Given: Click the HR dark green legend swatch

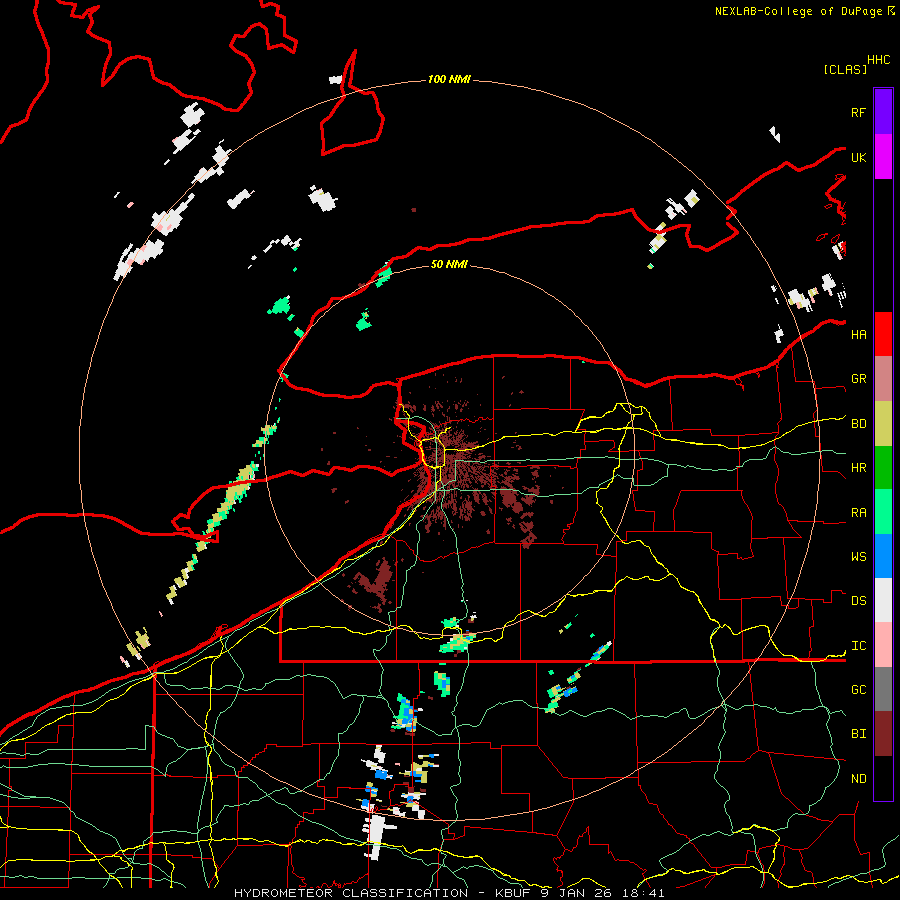Looking at the screenshot, I should point(883,468).
